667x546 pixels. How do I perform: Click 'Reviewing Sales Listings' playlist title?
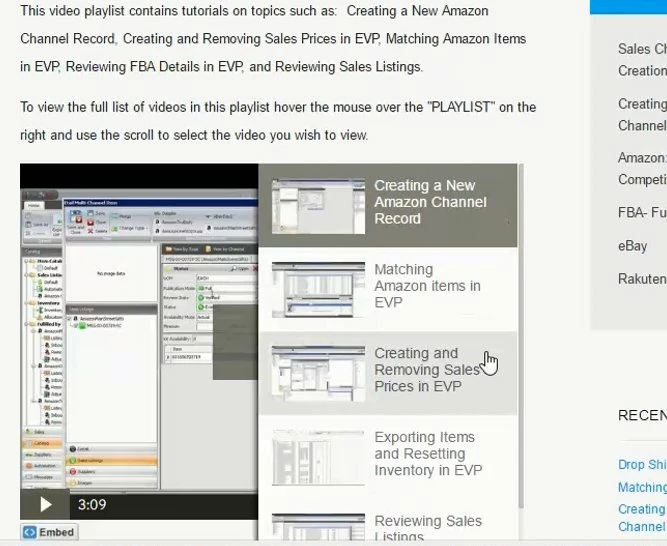[x=428, y=528]
